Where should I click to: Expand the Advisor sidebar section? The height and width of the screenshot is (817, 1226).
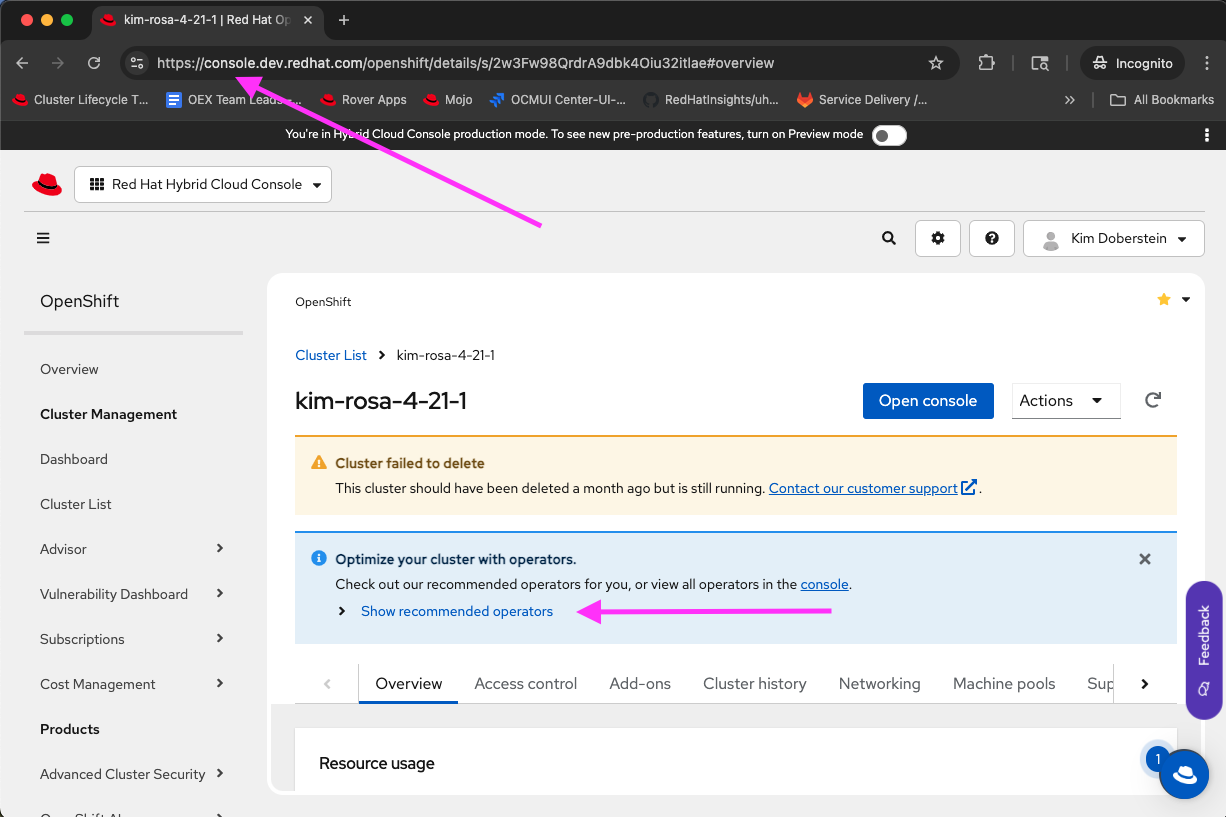132,549
